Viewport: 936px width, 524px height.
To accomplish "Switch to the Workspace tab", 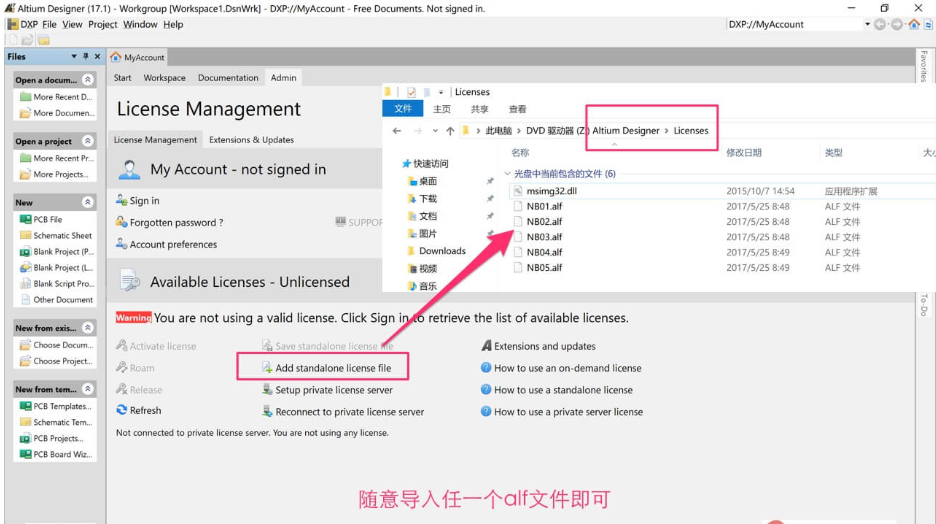I will coord(164,78).
